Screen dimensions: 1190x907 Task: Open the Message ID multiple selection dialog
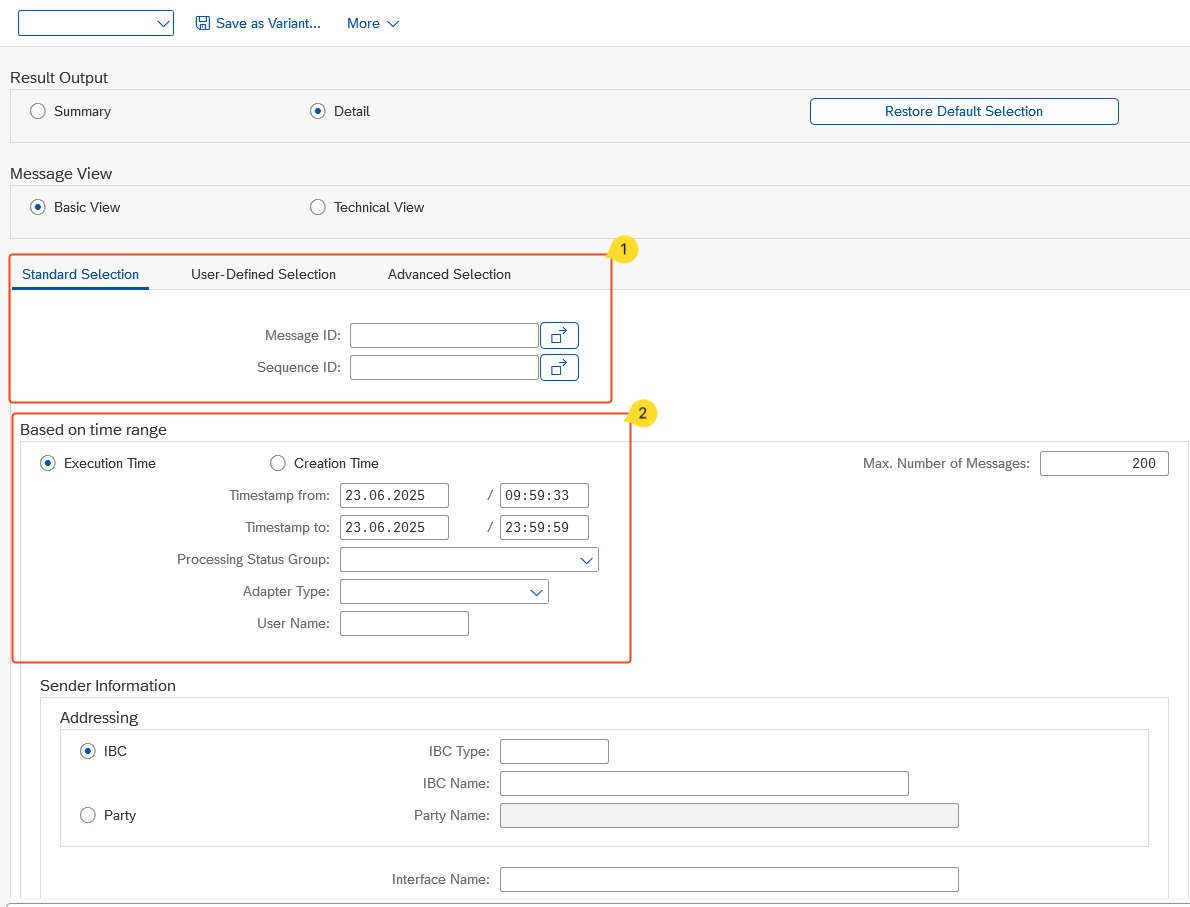pos(559,335)
